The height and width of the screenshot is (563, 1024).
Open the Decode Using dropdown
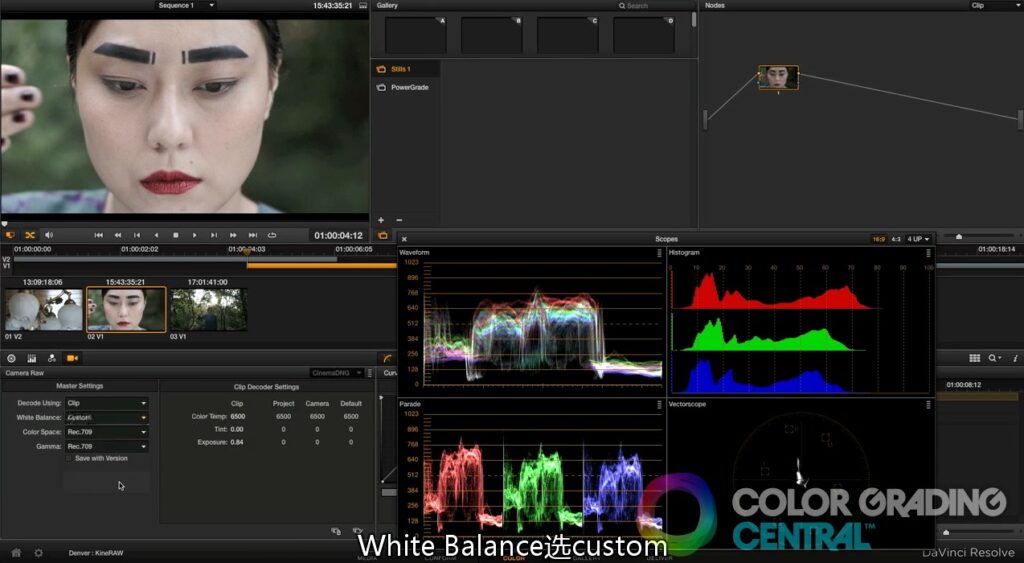pos(107,404)
